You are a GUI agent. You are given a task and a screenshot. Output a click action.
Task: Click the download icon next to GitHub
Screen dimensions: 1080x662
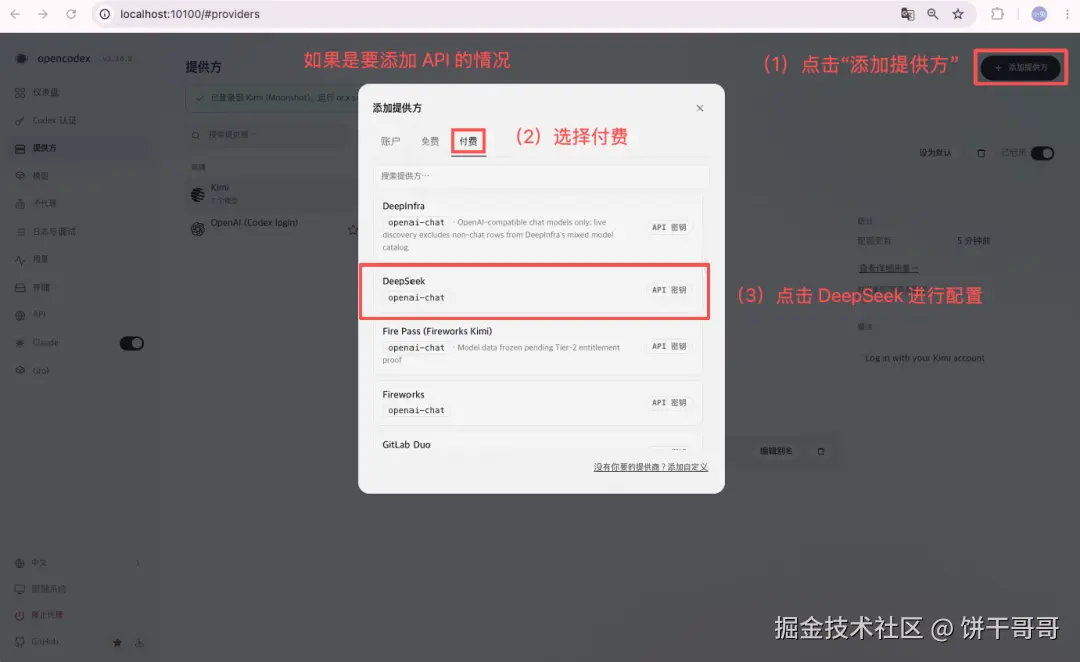(x=139, y=642)
